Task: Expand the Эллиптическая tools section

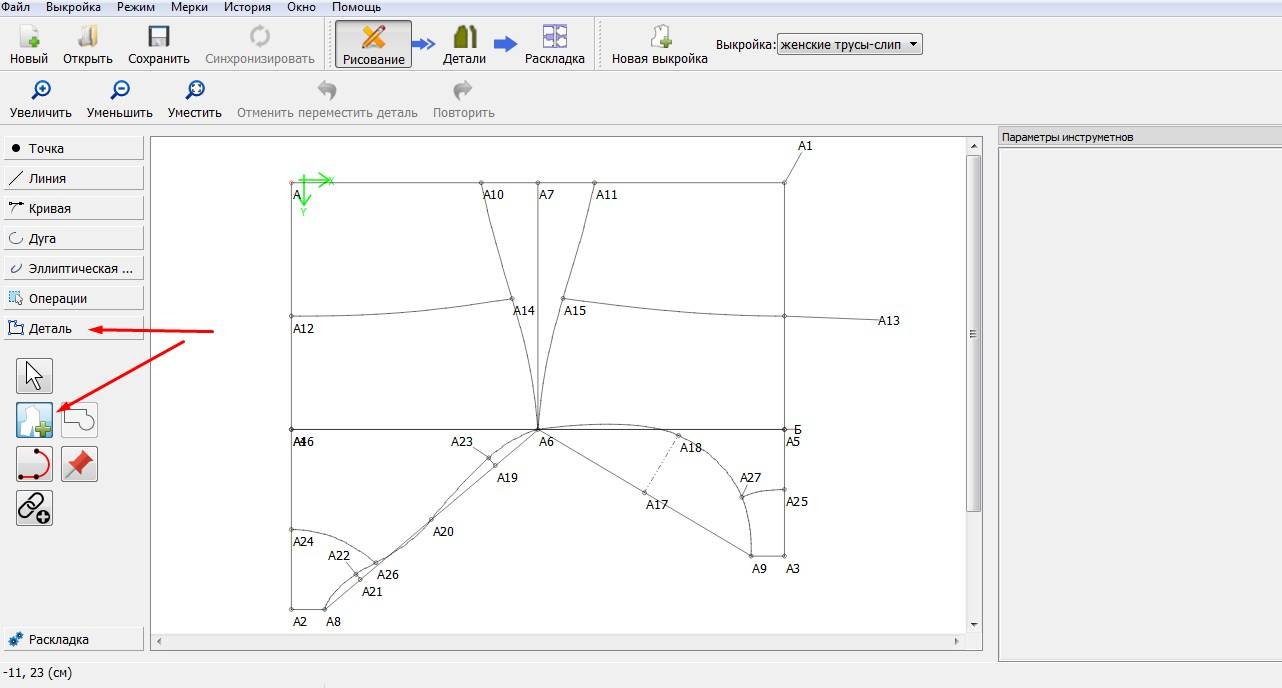Action: coord(74,268)
